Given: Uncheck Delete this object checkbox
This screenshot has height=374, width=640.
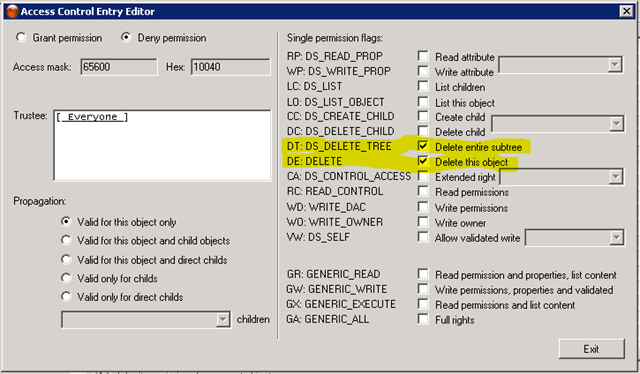Looking at the screenshot, I should 423,162.
